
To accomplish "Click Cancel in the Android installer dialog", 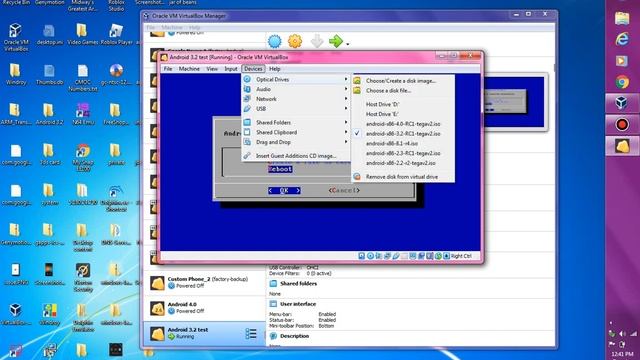I will pyautogui.click(x=344, y=191).
